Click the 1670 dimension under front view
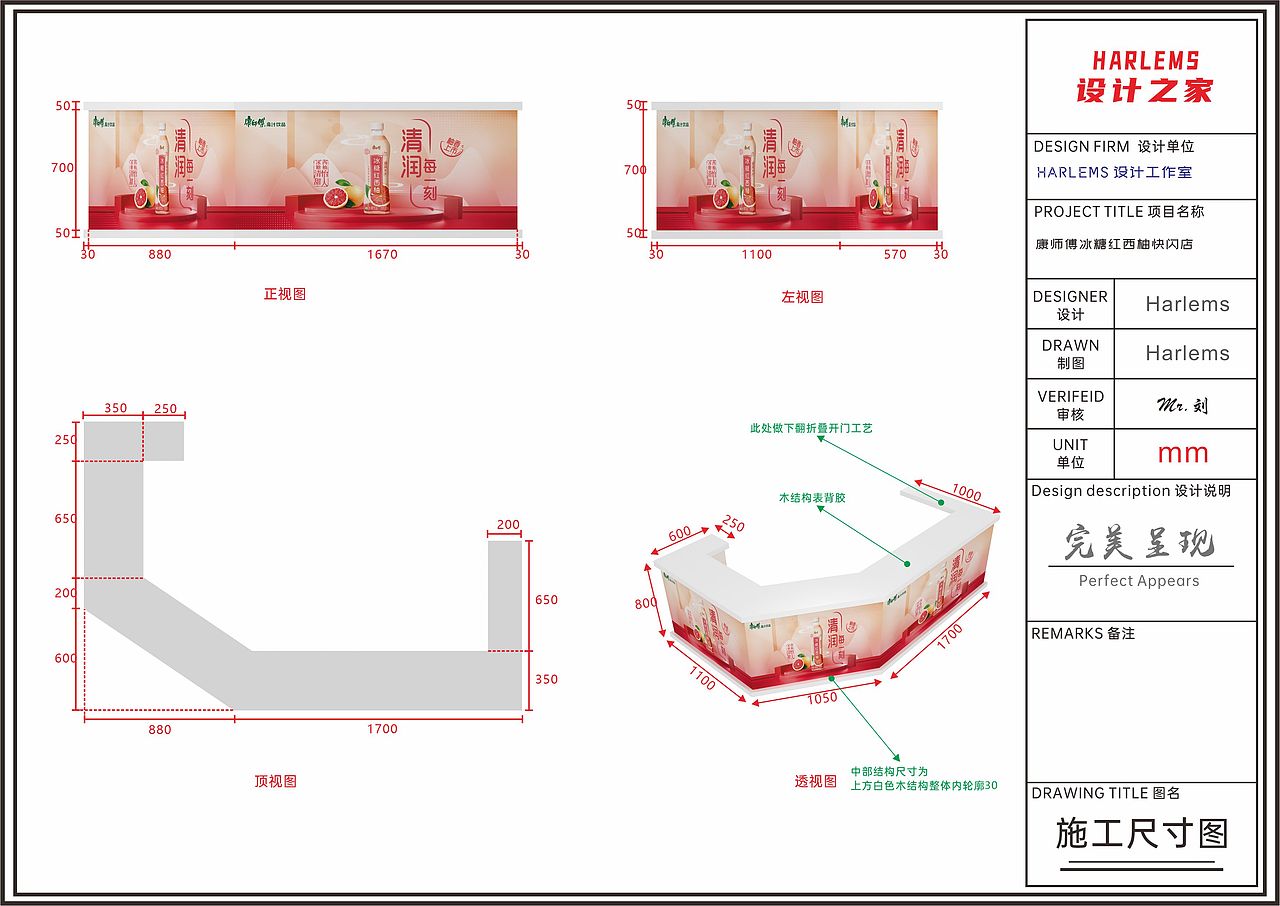 pos(382,254)
